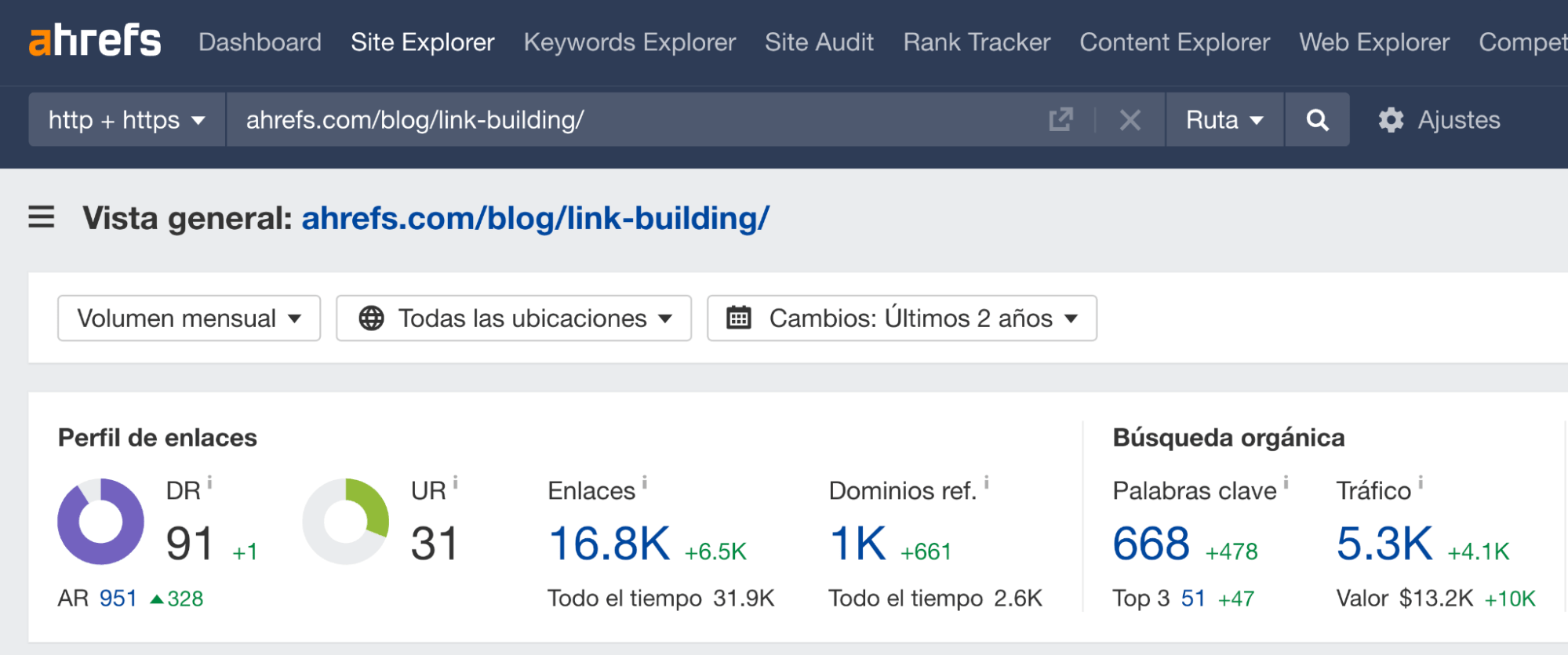This screenshot has width=1568, height=655.
Task: Click the Tráfico info icon
Action: pyautogui.click(x=1421, y=482)
